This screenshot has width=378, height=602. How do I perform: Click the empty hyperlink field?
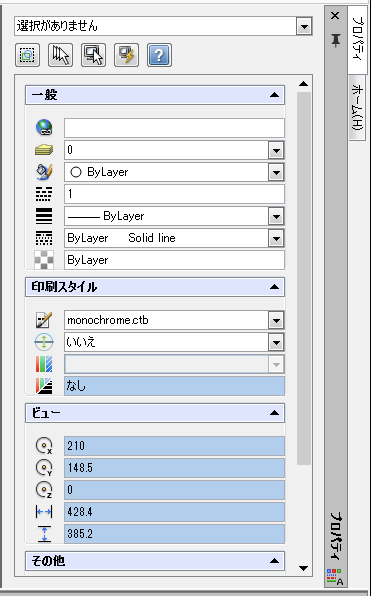click(x=174, y=128)
